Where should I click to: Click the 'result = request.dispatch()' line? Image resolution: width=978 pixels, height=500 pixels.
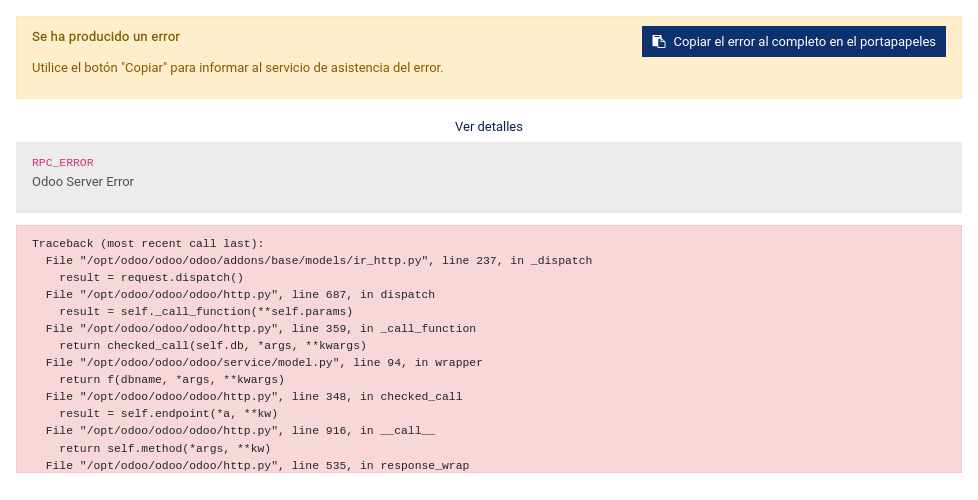point(152,277)
